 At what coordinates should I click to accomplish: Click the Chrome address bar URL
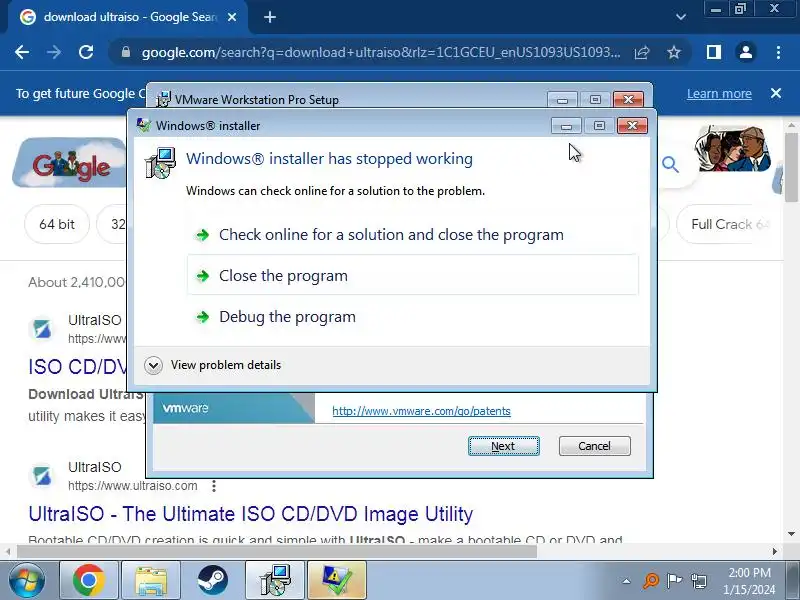pos(381,52)
